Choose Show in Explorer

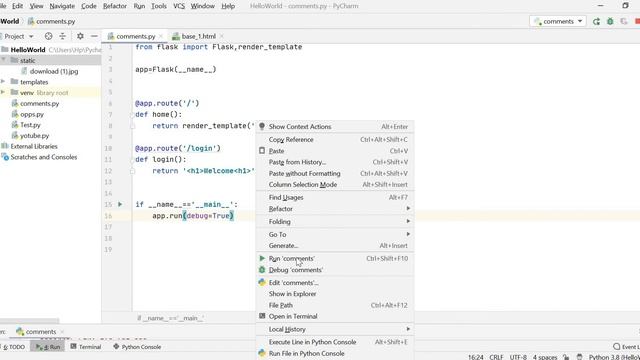335,294
